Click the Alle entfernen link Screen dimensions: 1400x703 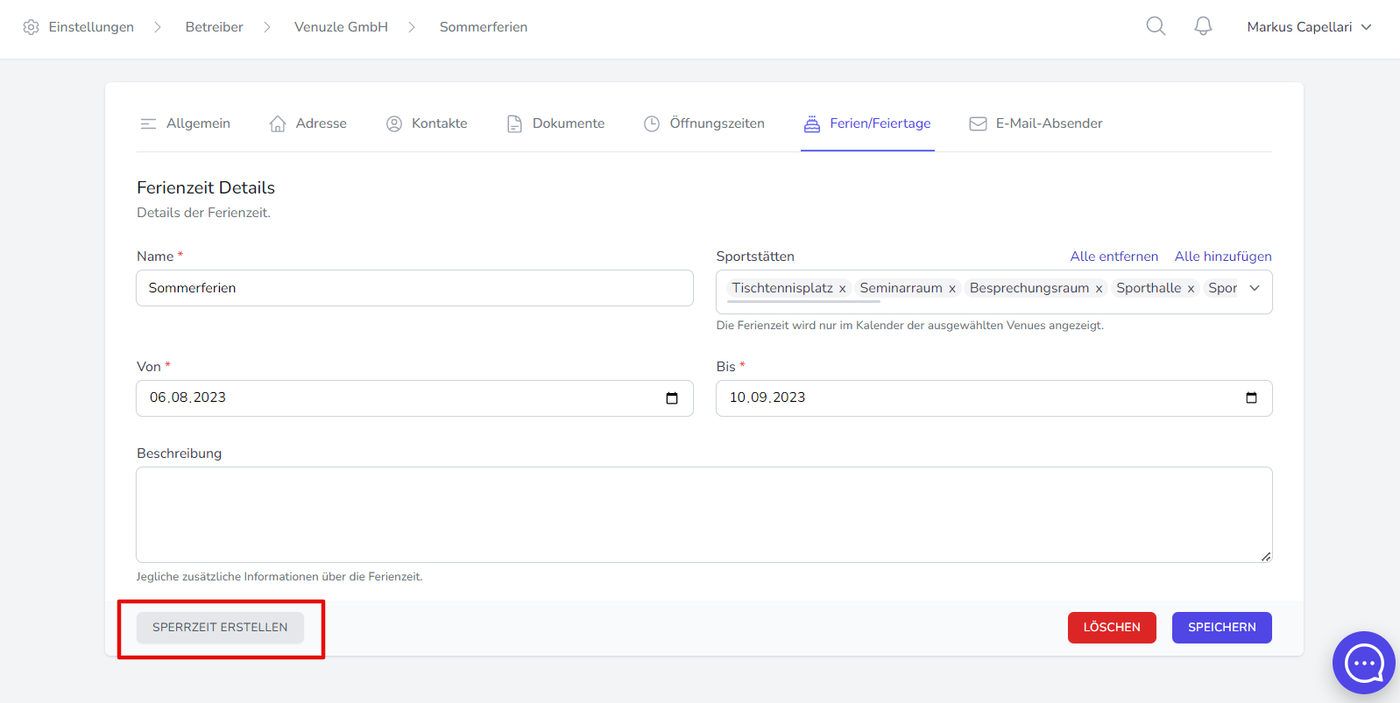(1114, 257)
